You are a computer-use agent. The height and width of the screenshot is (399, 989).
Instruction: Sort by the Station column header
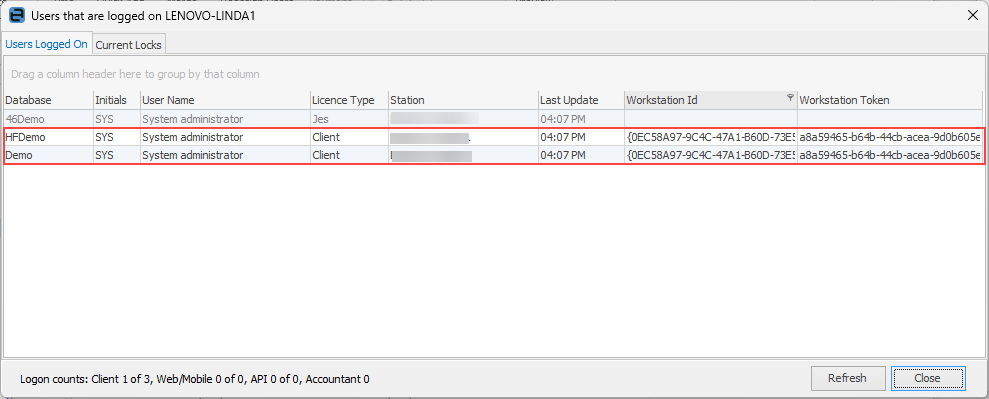pos(463,100)
